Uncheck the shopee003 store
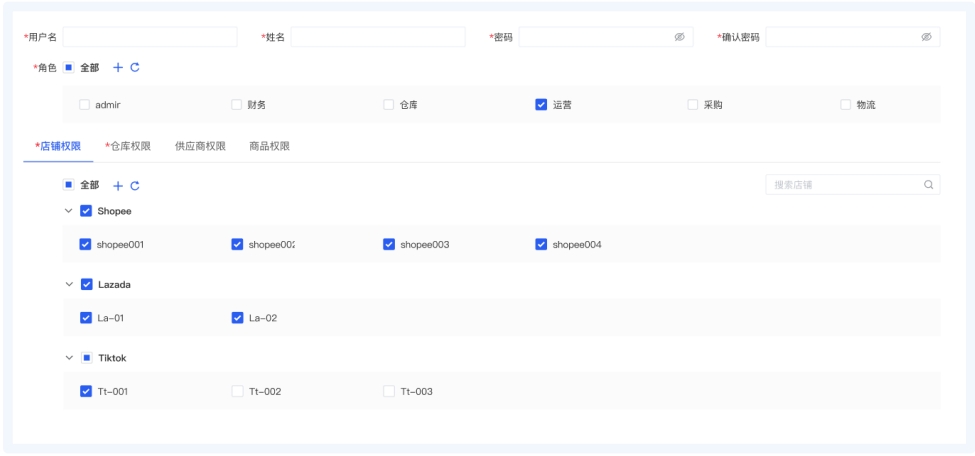 (x=389, y=244)
